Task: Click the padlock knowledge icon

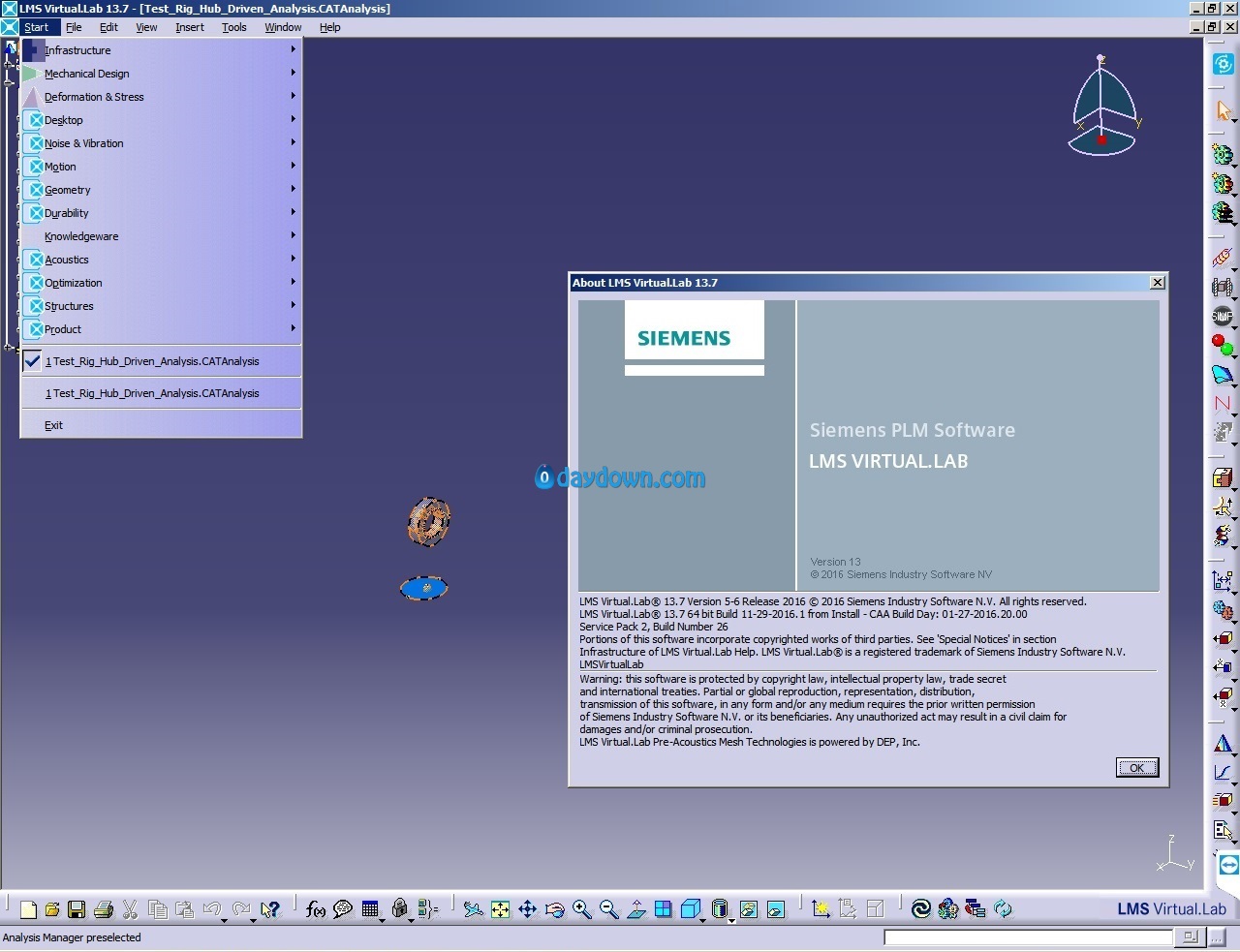Action: (x=399, y=908)
